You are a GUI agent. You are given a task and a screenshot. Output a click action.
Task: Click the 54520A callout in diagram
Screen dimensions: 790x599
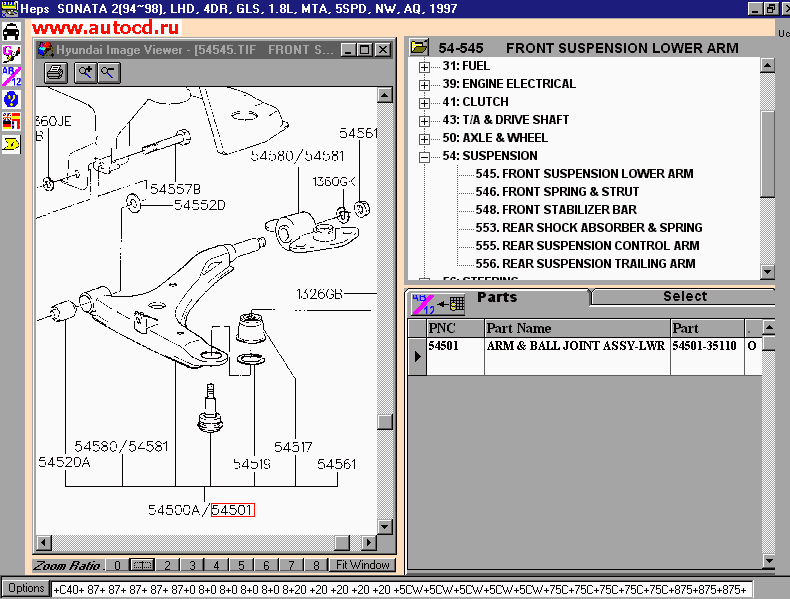64,462
